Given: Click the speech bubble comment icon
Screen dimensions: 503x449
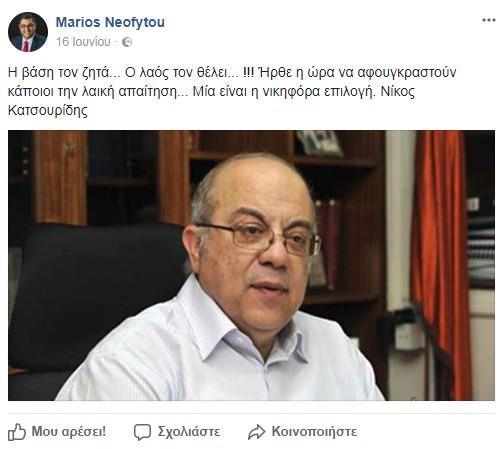Looking at the screenshot, I should point(142,432).
